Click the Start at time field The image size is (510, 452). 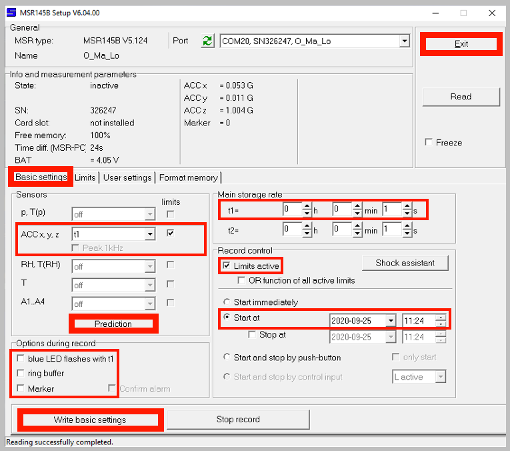click(419, 321)
